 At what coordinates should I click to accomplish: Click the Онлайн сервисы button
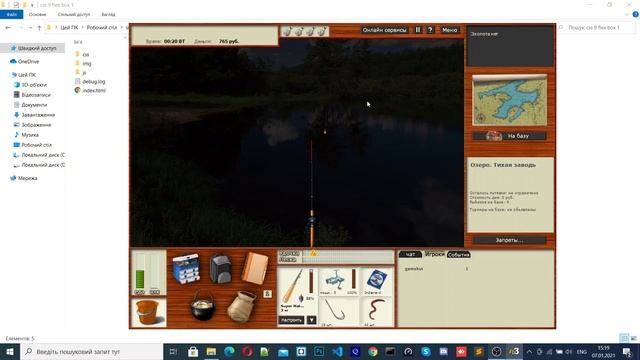click(384, 30)
